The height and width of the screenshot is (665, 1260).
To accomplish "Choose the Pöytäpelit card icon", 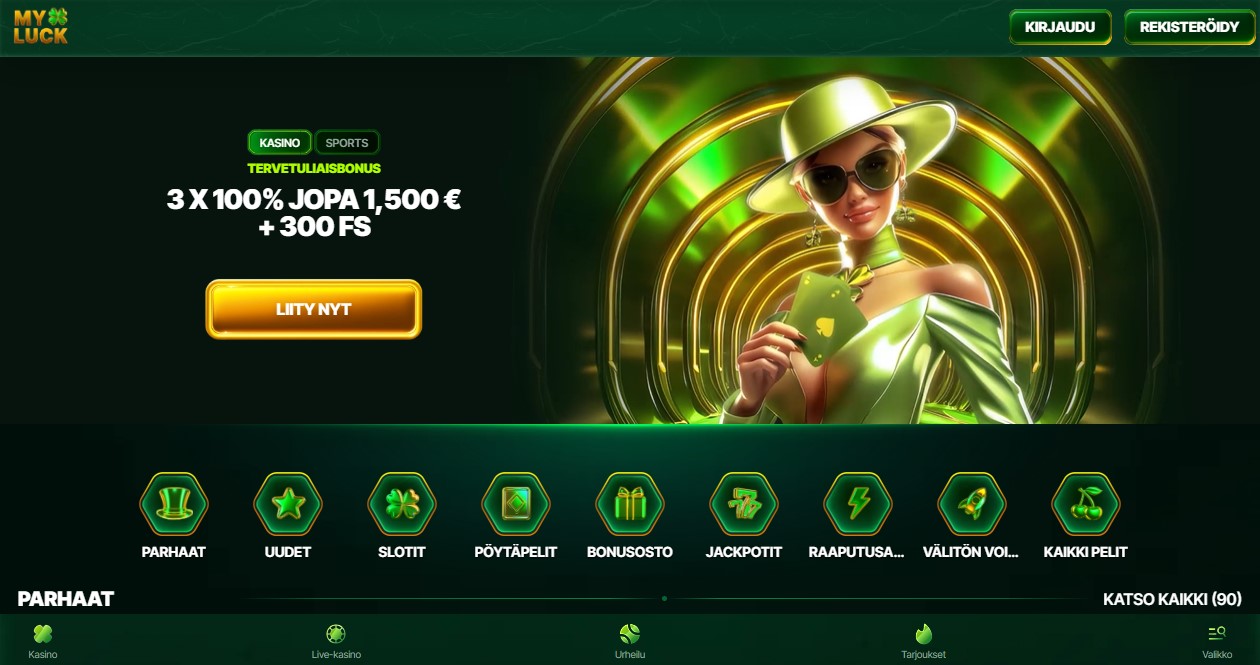I will click(x=516, y=504).
